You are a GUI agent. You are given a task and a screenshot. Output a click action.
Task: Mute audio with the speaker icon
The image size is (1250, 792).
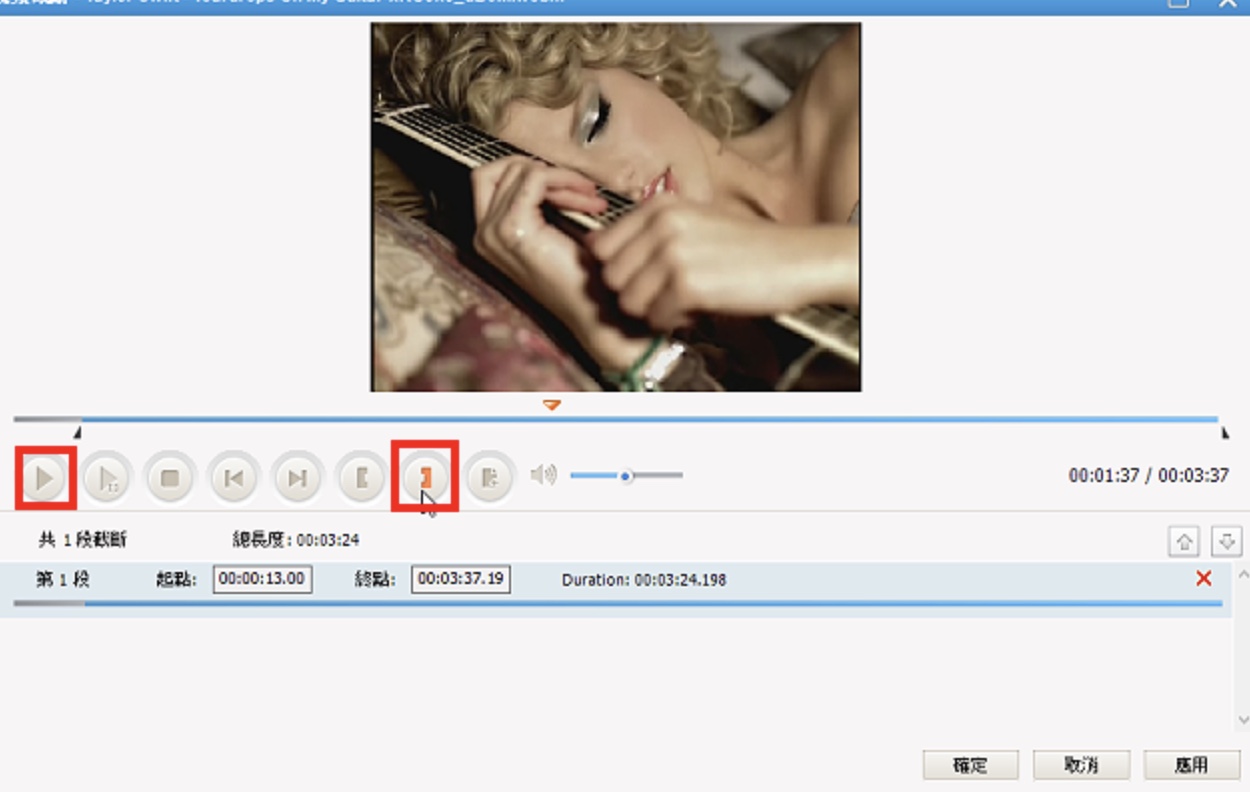point(543,474)
